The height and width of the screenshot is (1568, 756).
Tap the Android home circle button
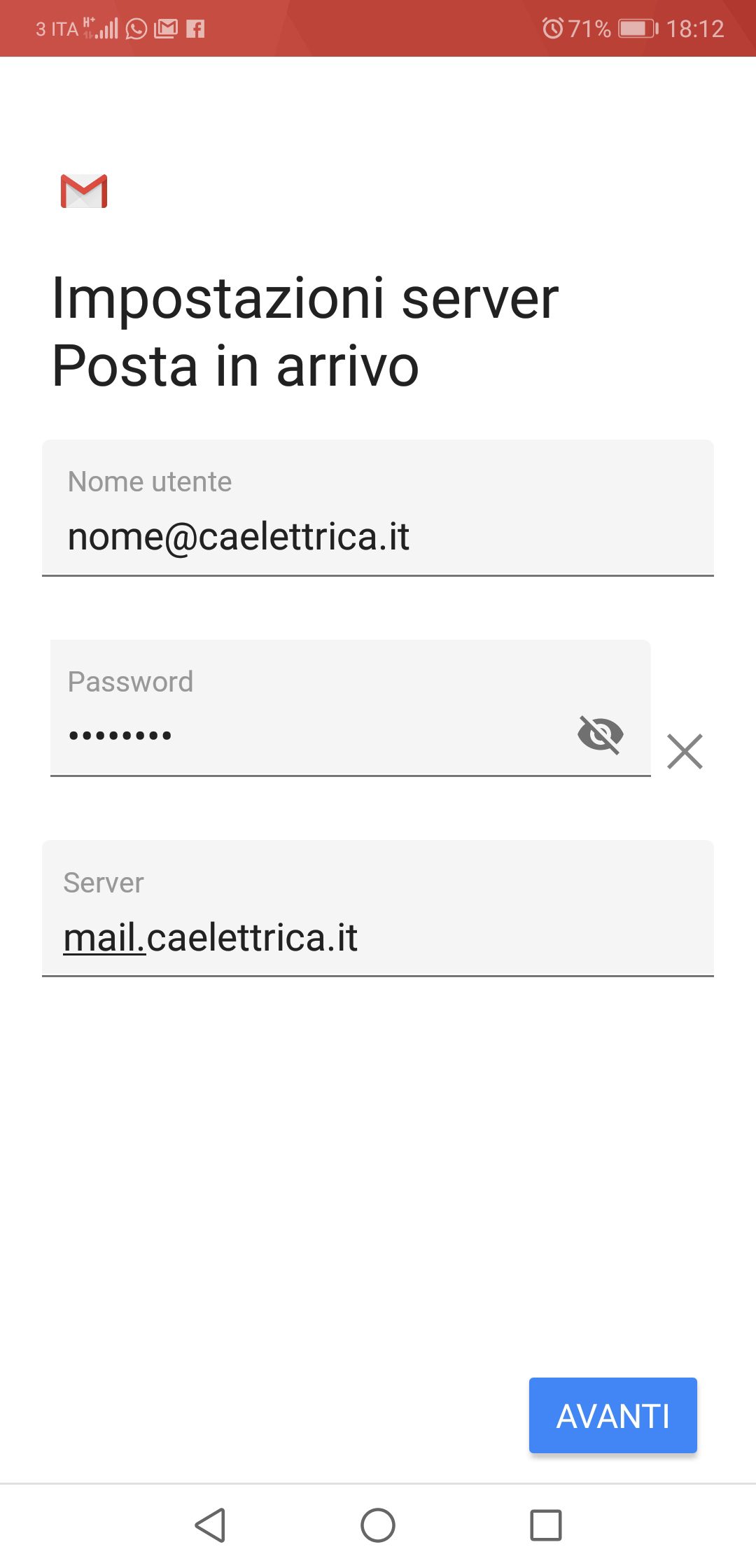(x=378, y=1525)
